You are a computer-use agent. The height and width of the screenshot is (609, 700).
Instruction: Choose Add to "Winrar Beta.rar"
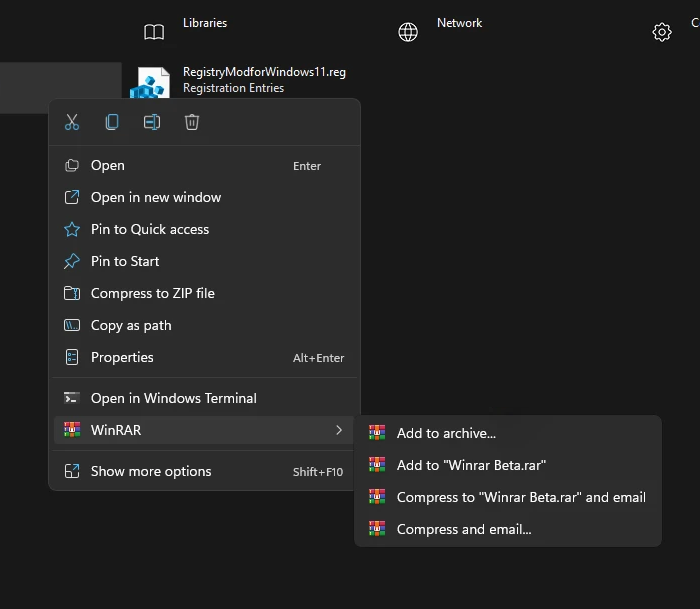[x=508, y=465]
